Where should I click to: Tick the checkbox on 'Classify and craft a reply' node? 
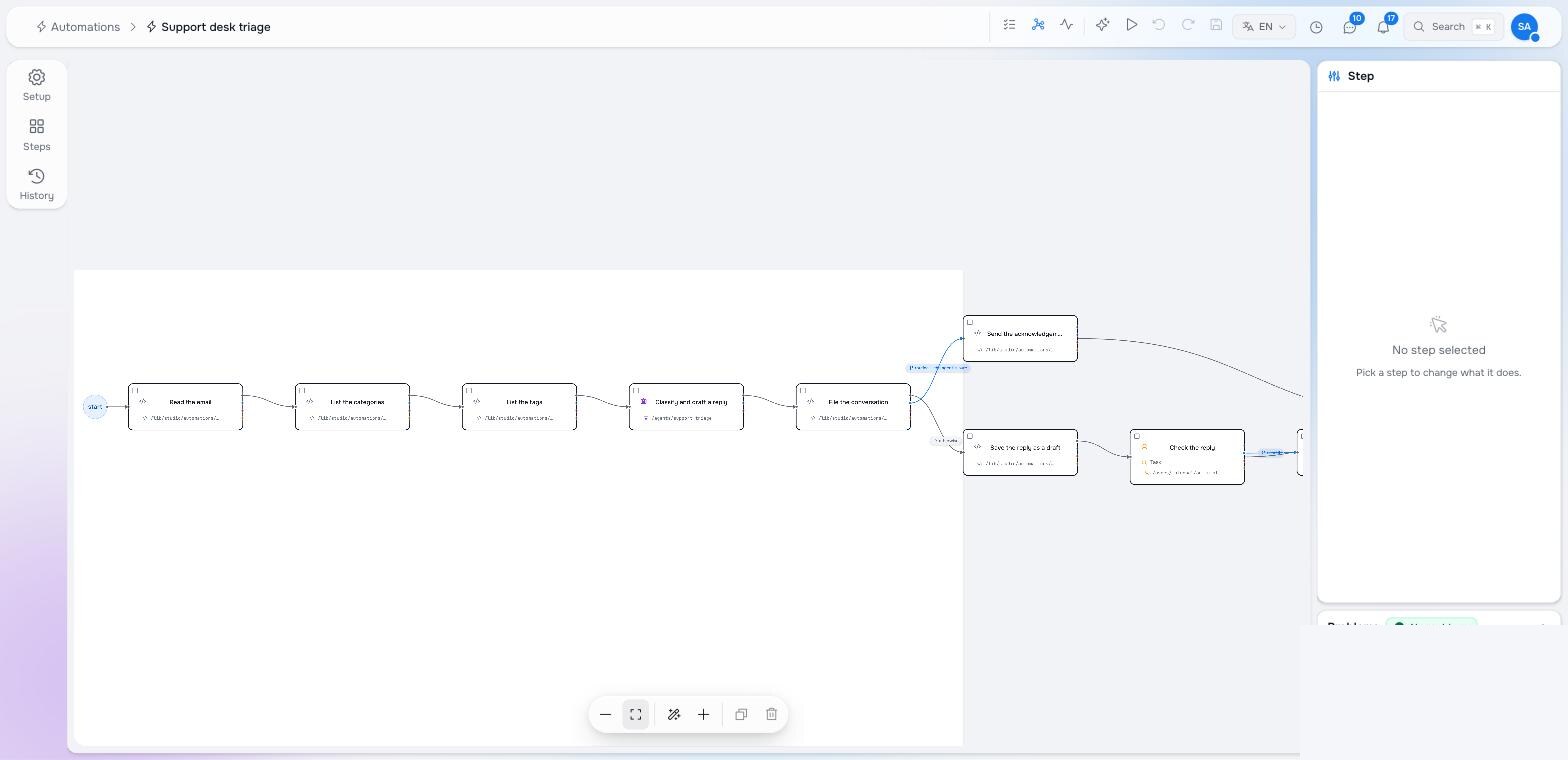pos(636,390)
